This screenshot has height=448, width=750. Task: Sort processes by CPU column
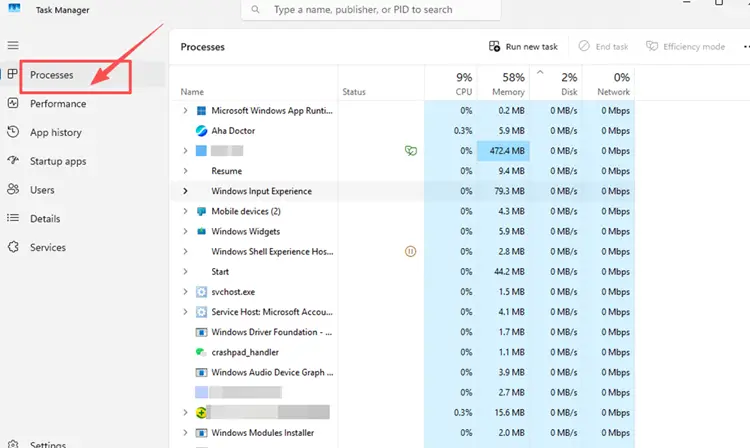(x=451, y=84)
